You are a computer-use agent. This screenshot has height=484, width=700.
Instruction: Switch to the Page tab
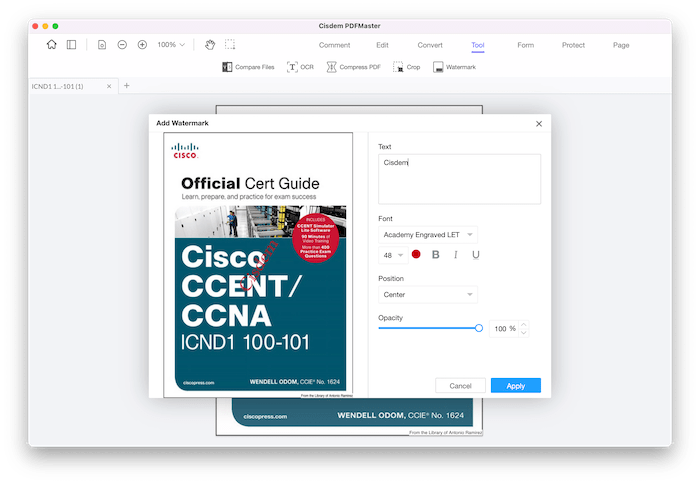pos(621,45)
